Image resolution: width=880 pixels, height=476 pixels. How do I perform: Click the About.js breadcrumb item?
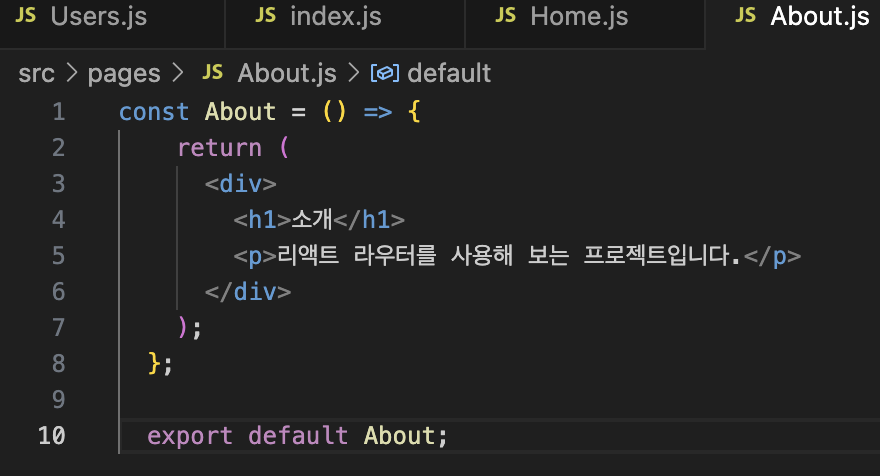click(287, 74)
